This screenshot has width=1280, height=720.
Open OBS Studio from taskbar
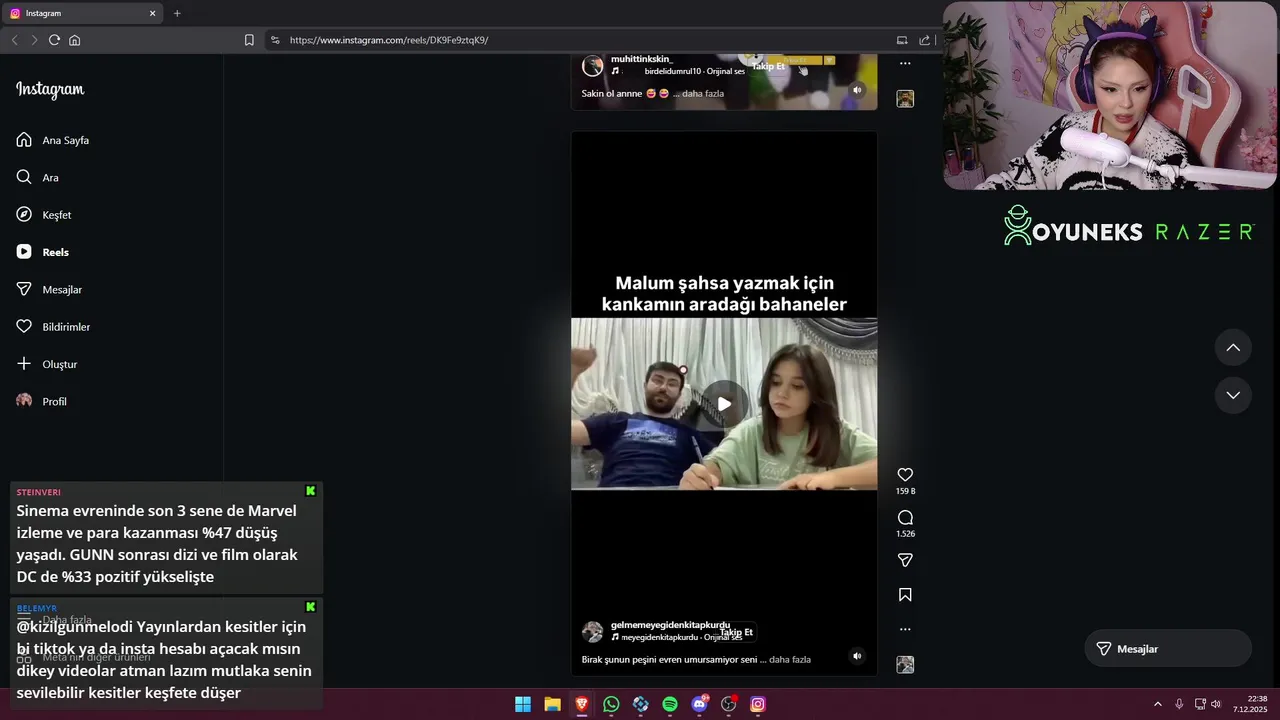tap(729, 704)
